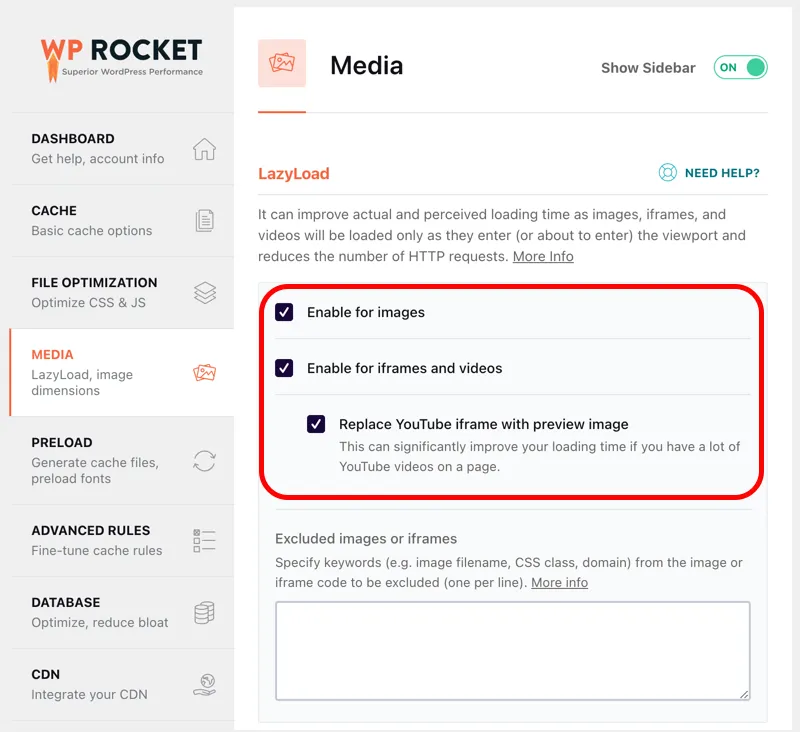Select the Advanced Rules list icon

coord(204,539)
